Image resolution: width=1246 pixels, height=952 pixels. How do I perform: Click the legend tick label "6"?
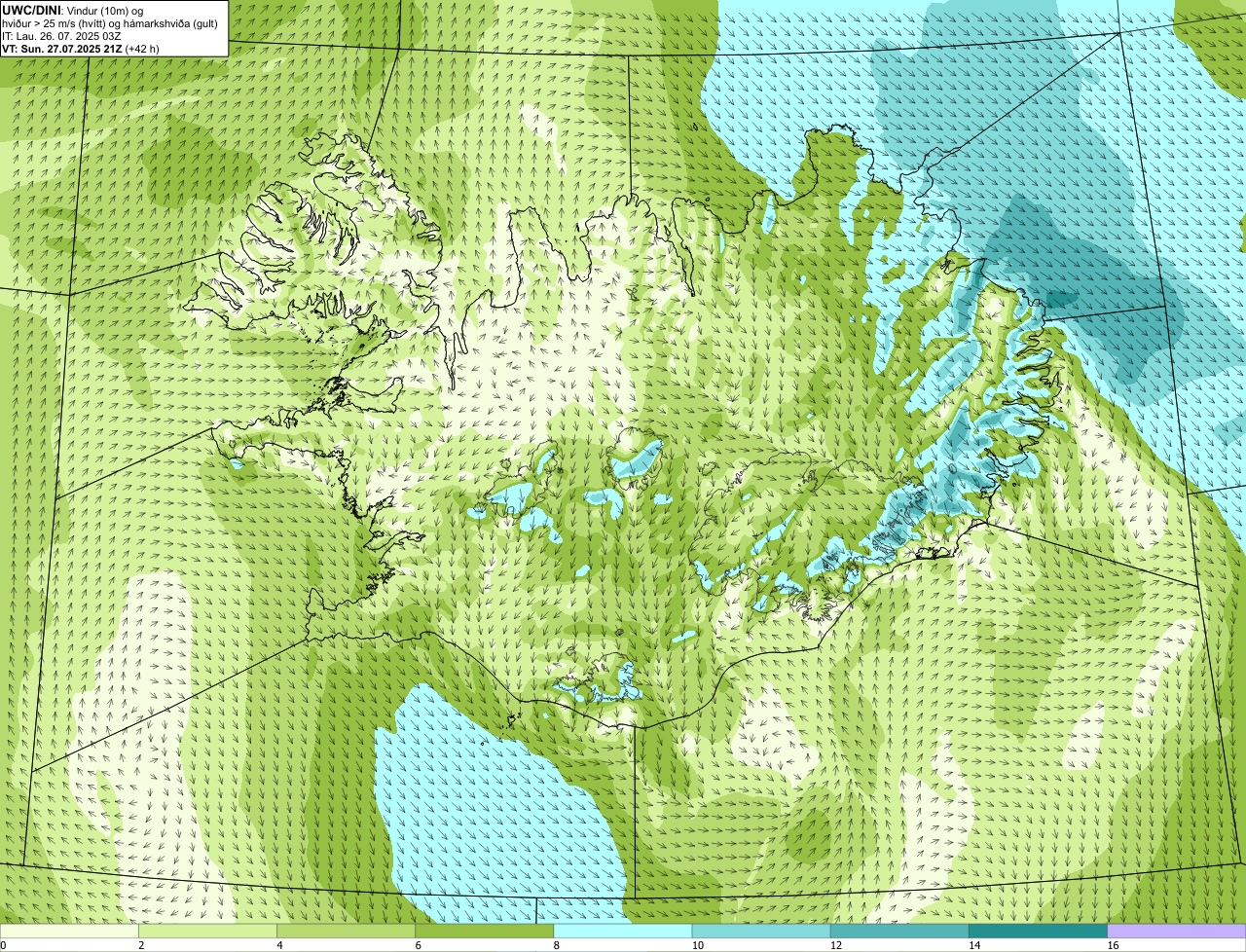point(419,945)
